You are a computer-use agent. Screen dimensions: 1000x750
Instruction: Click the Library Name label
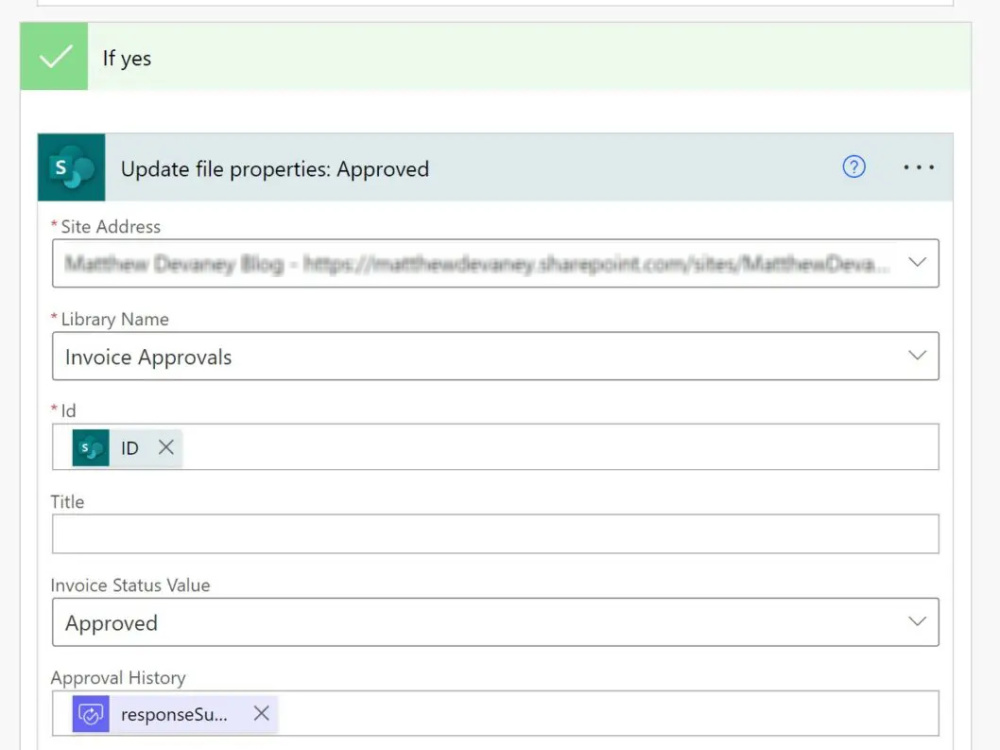pos(115,319)
